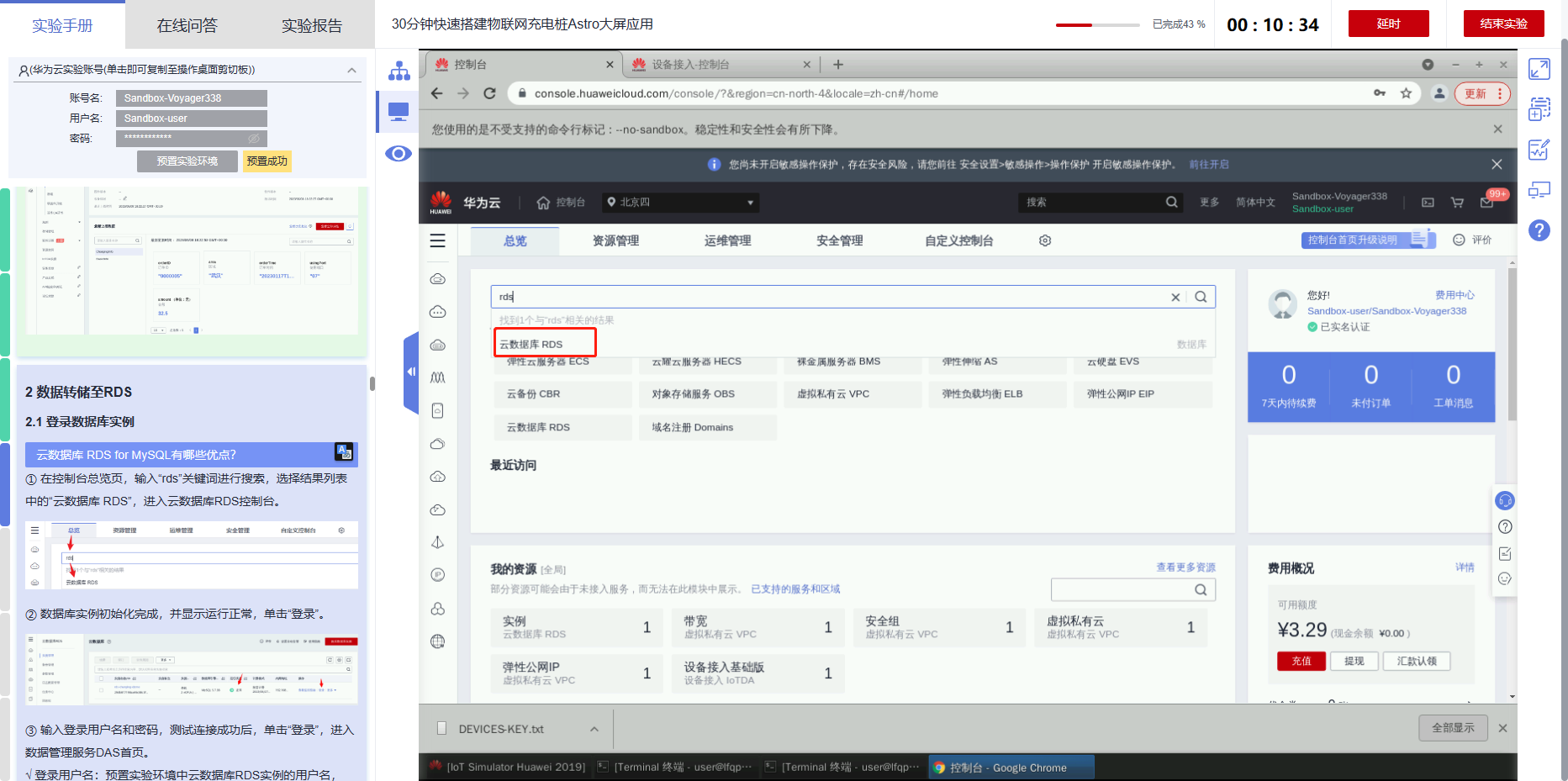Go back using Chrome's back arrow

(437, 93)
